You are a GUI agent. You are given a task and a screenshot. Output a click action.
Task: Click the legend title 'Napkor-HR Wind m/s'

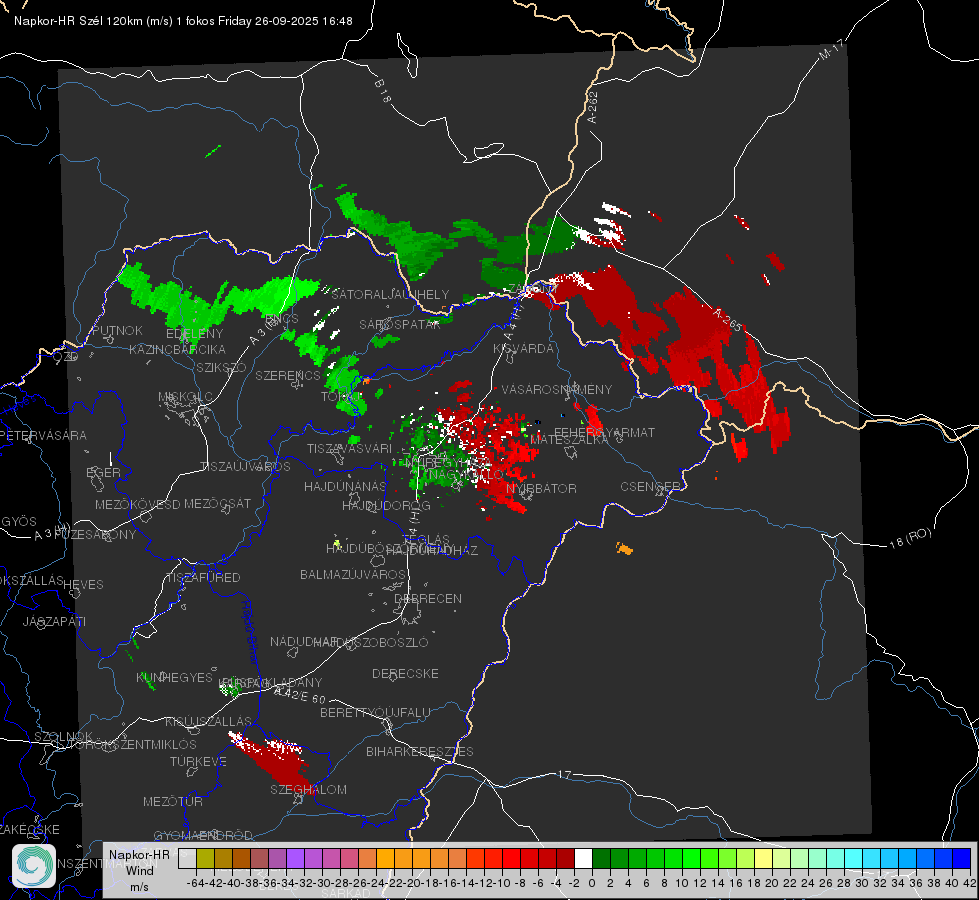139,870
